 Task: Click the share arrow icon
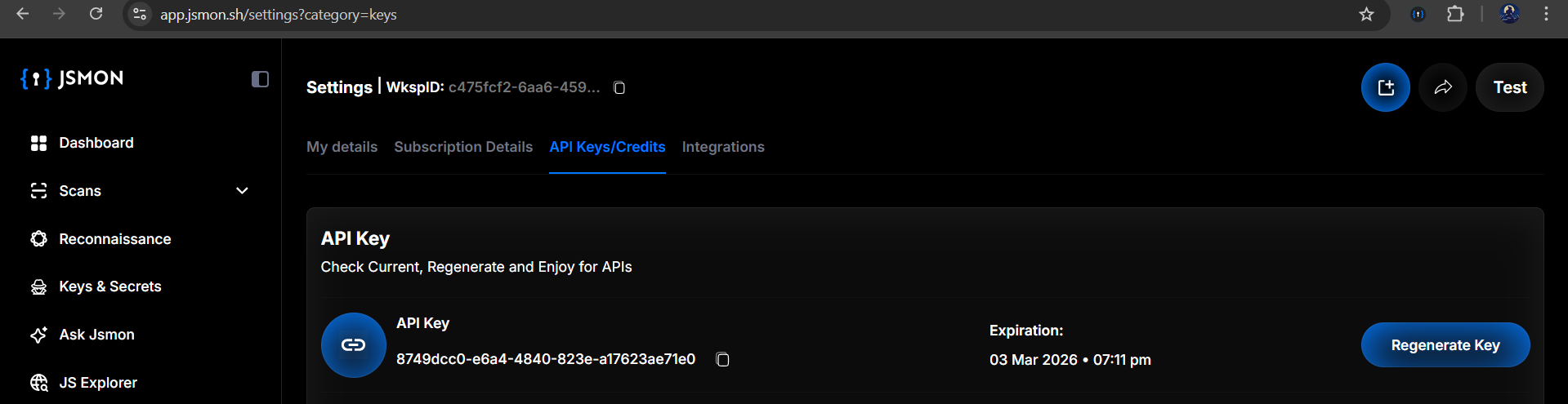(1443, 87)
